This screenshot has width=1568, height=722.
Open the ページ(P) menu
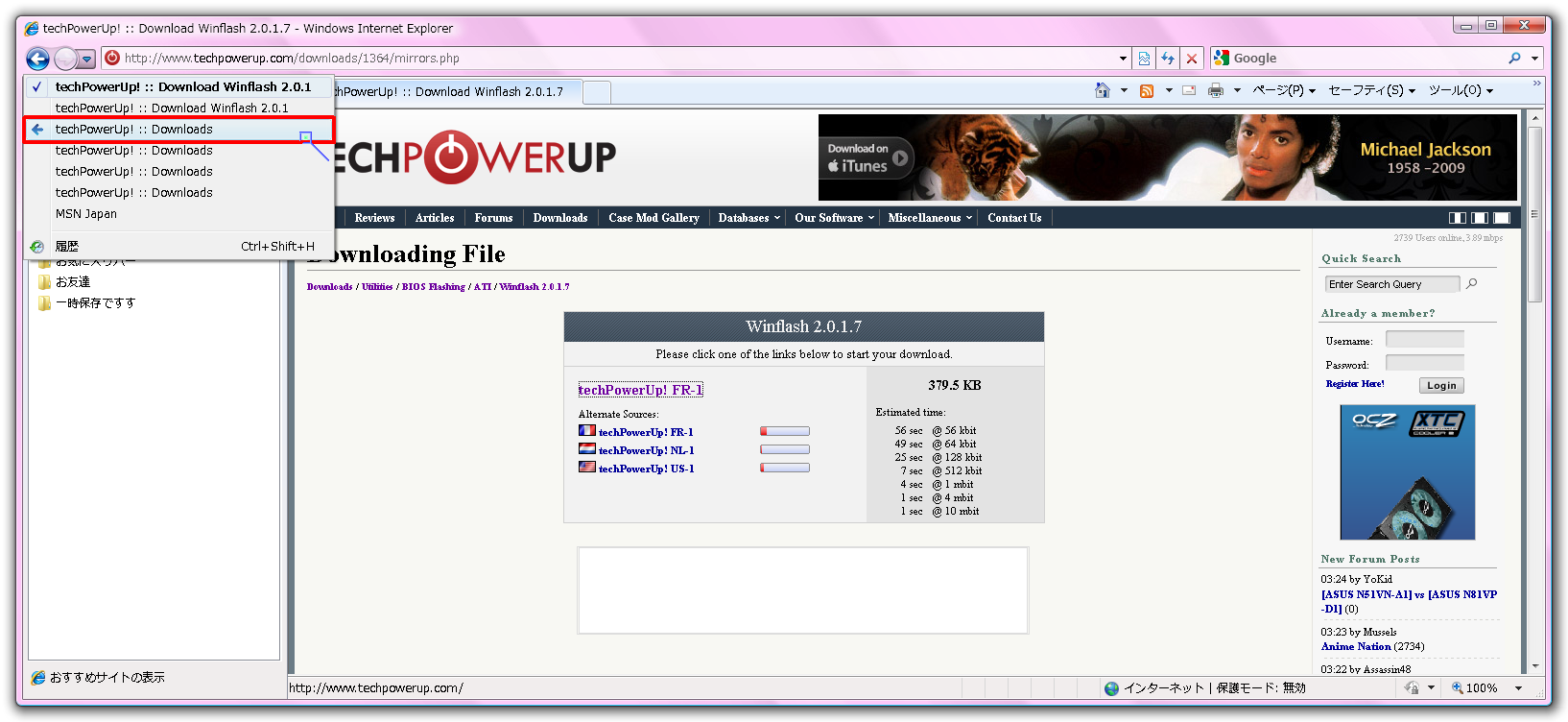1283,90
